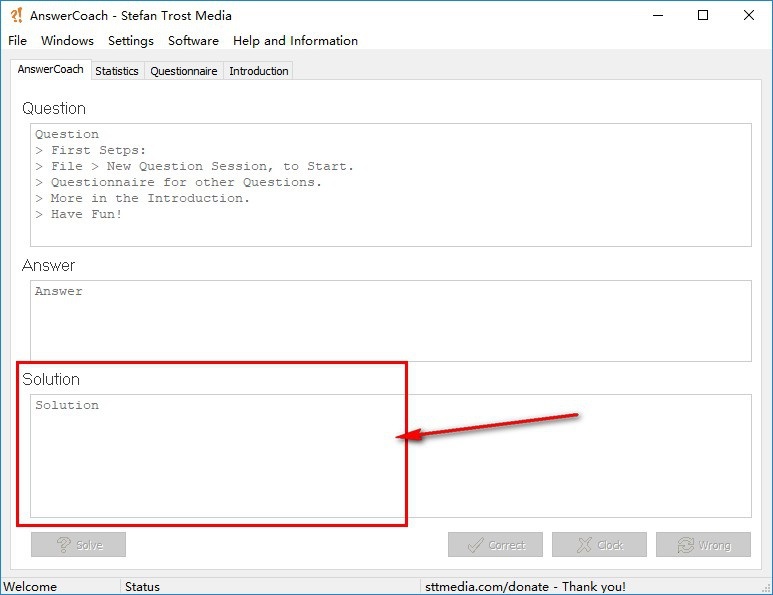Switch to the Introduction tab
The width and height of the screenshot is (773, 595).
[259, 71]
